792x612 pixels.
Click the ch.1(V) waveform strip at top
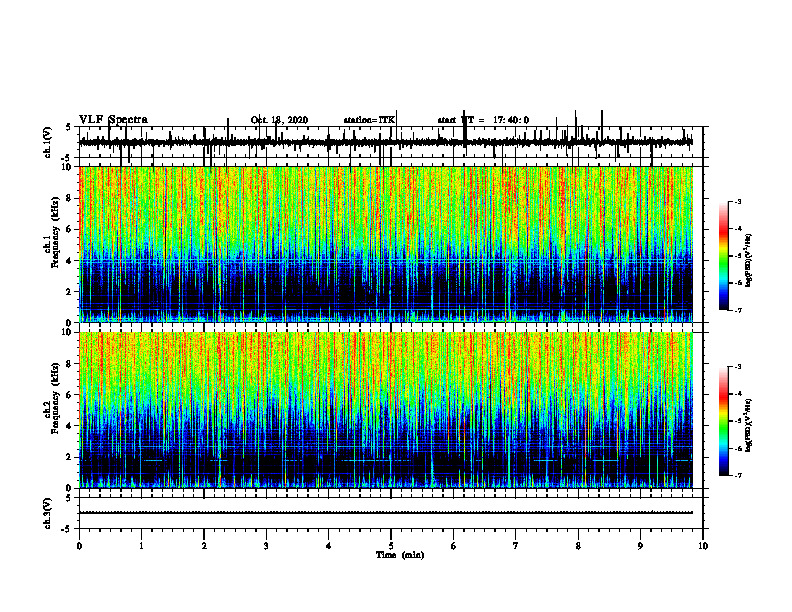[391, 142]
